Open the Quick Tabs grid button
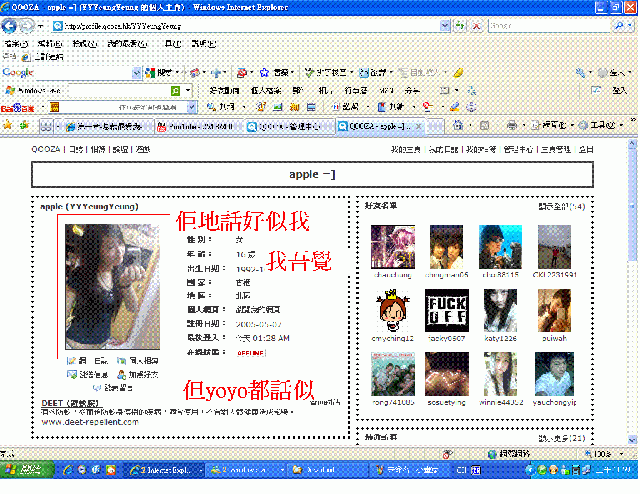Image resolution: width=640 pixels, height=494 pixels. tap(46, 127)
